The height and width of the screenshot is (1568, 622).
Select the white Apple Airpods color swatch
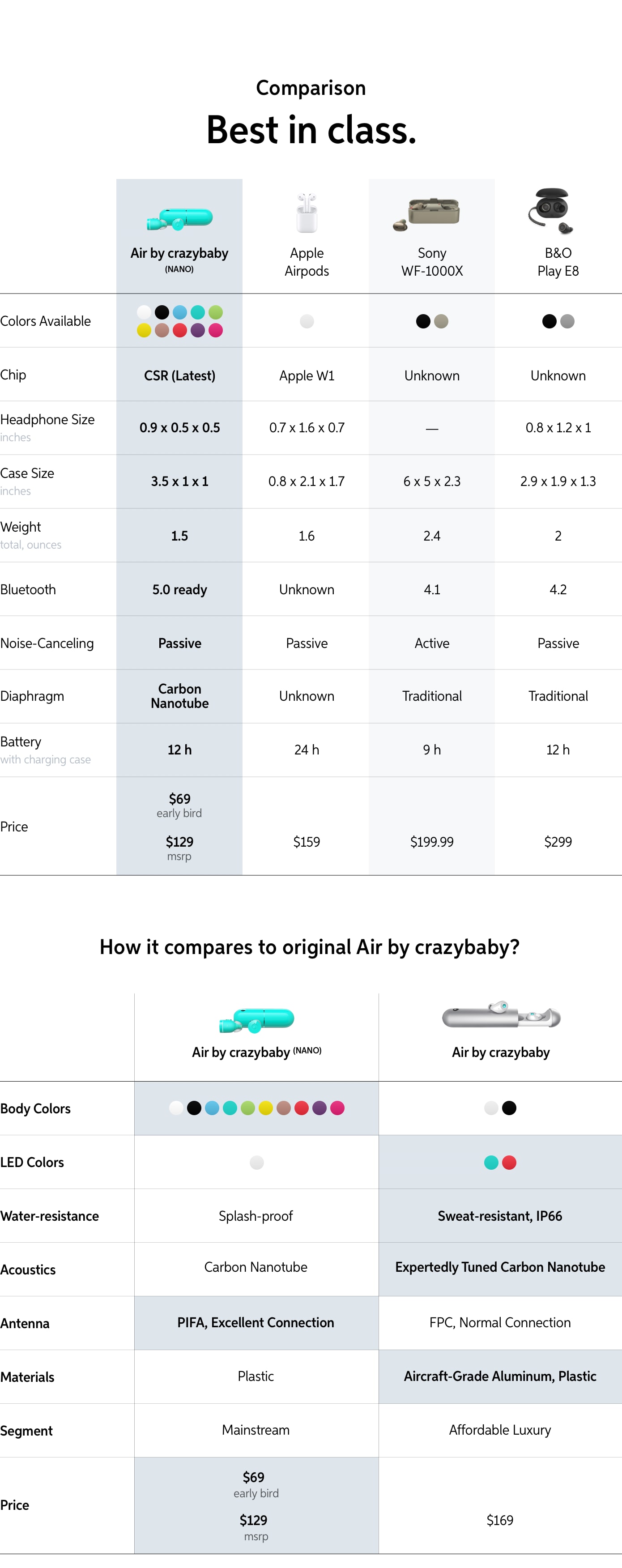(x=307, y=321)
